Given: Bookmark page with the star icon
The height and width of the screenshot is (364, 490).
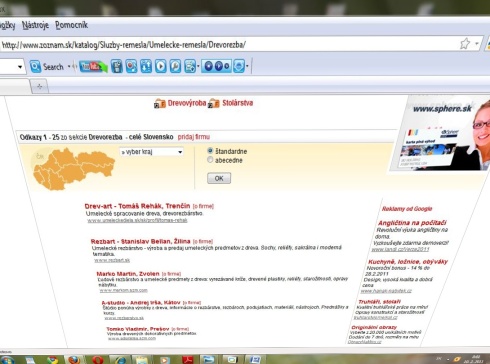Looking at the screenshot, I should coord(465,44).
